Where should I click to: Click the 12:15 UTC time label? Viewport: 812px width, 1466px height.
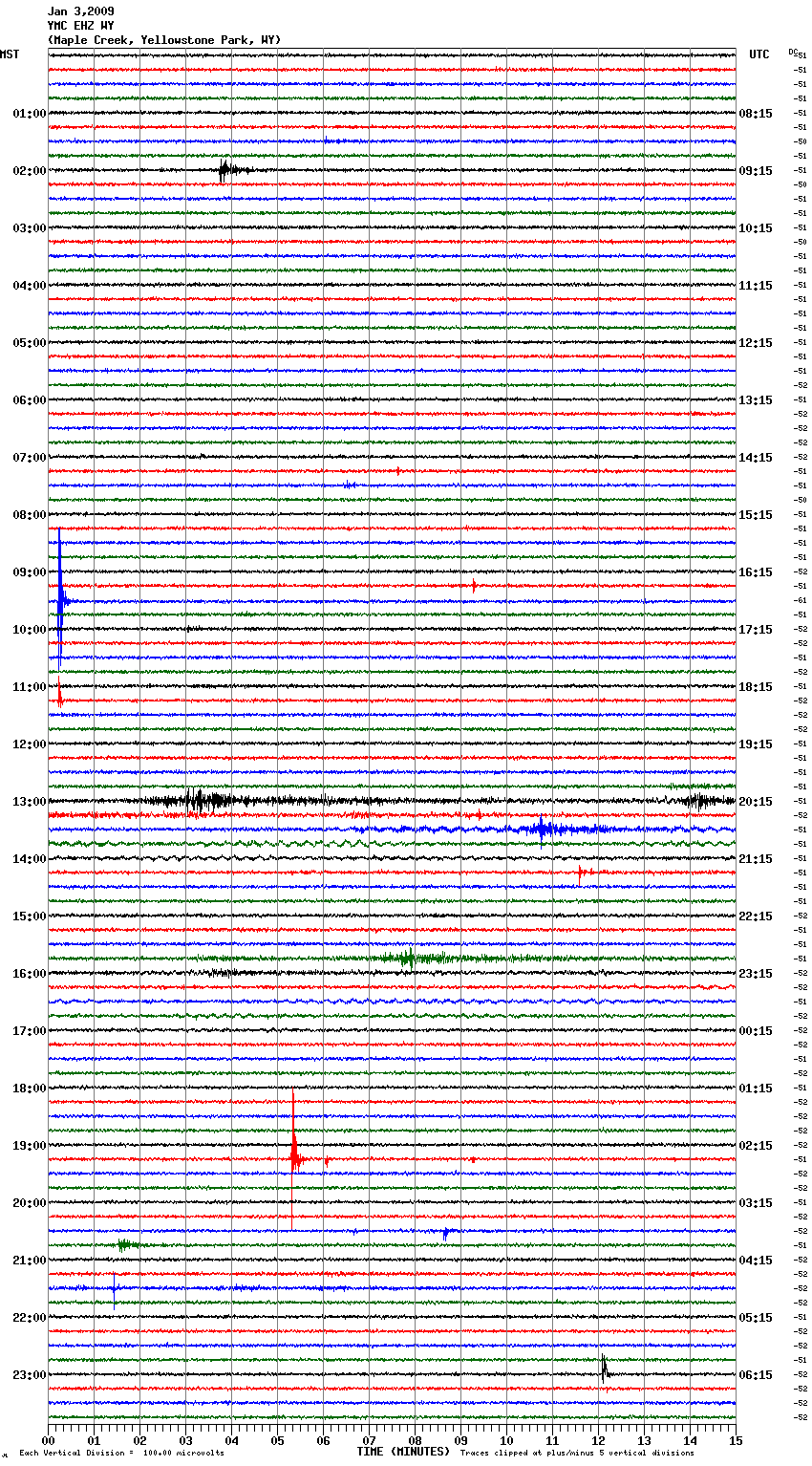coord(756,343)
